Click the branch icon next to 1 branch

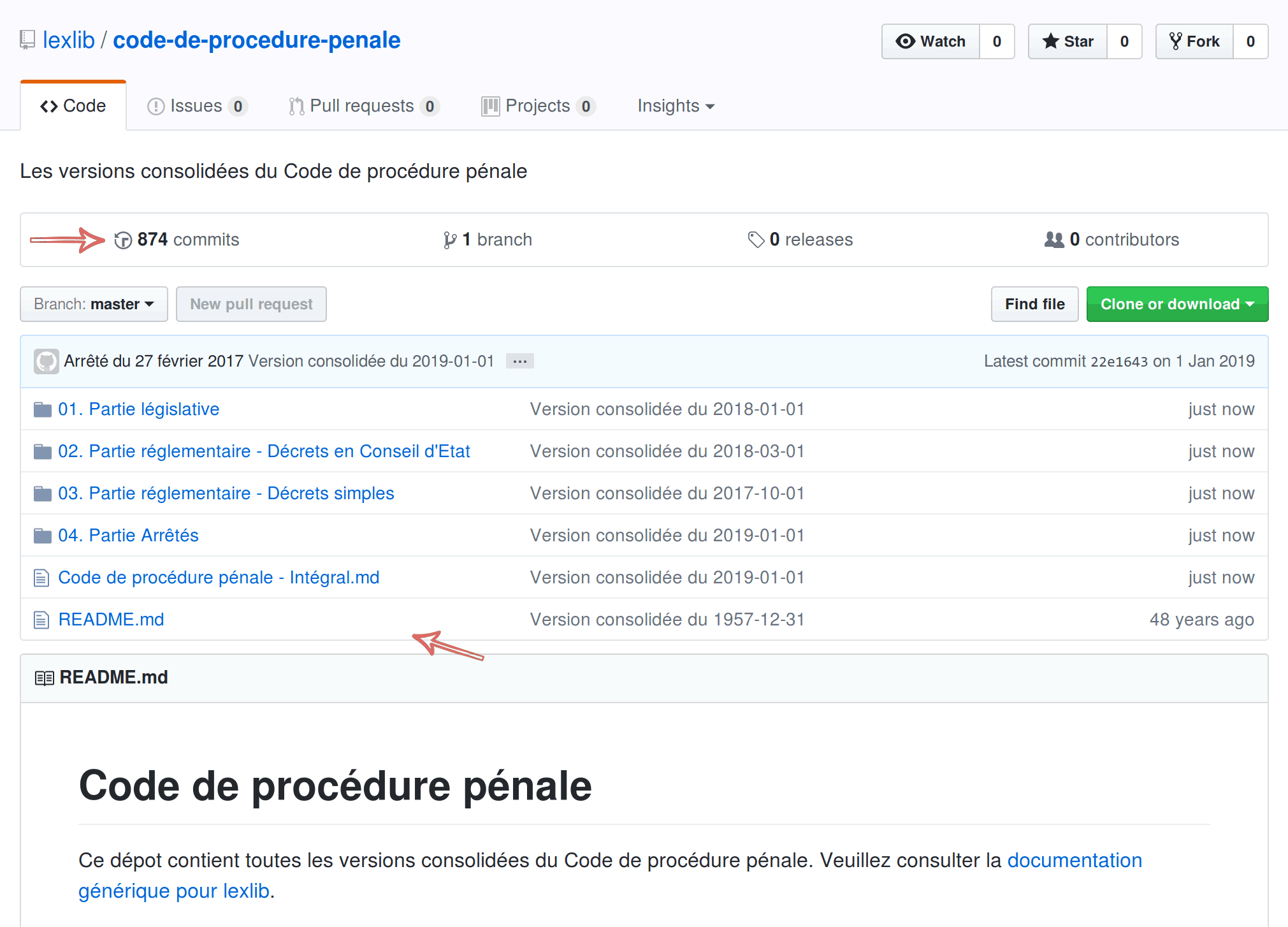[x=450, y=240]
